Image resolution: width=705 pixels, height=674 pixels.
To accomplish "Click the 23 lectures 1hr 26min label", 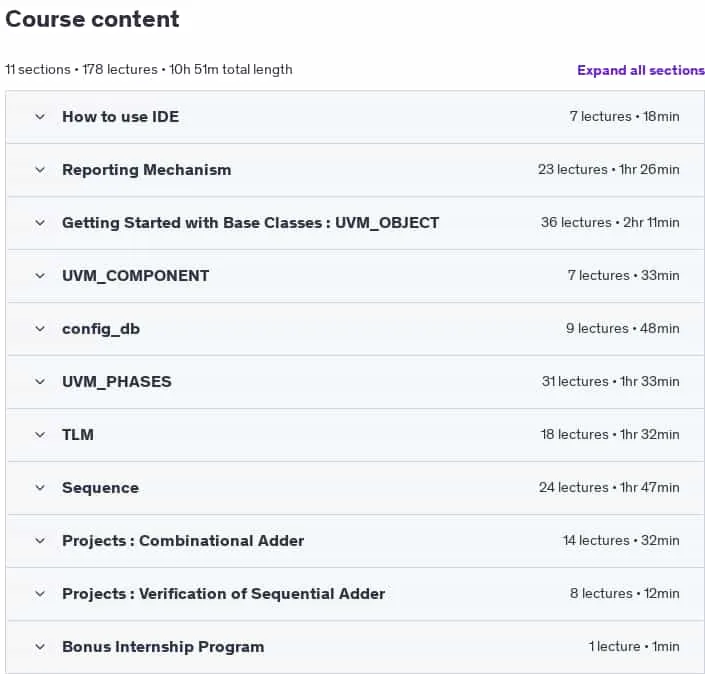I will (x=609, y=170).
